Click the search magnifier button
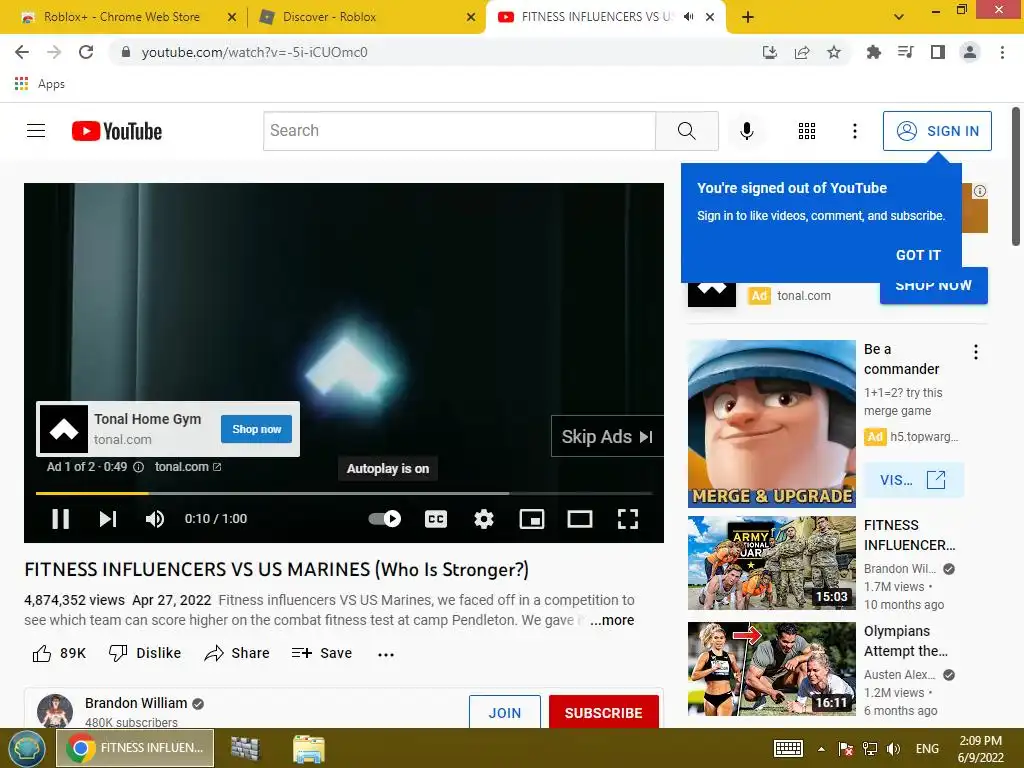Screen dimensions: 1024x768 click(686, 131)
